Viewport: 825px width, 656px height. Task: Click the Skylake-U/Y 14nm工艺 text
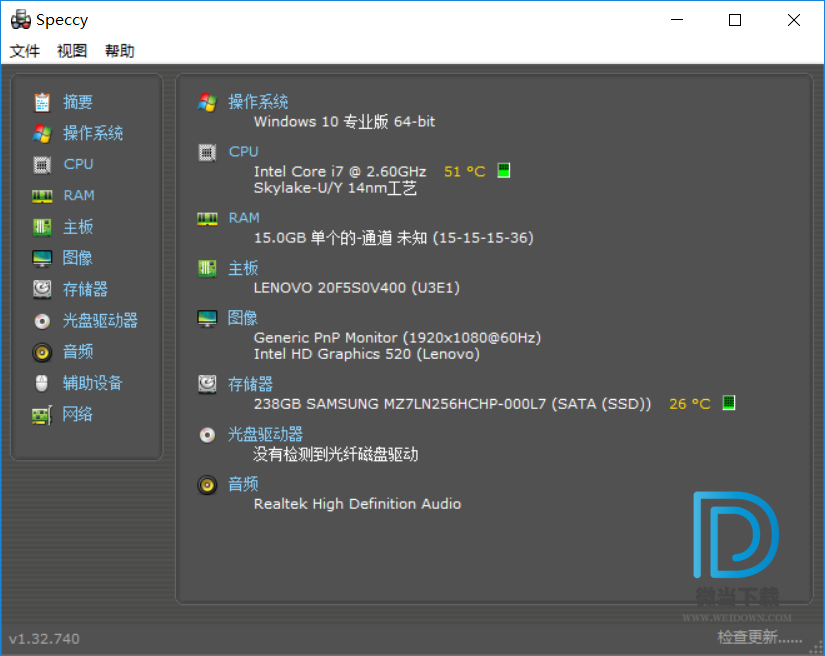click(x=335, y=188)
